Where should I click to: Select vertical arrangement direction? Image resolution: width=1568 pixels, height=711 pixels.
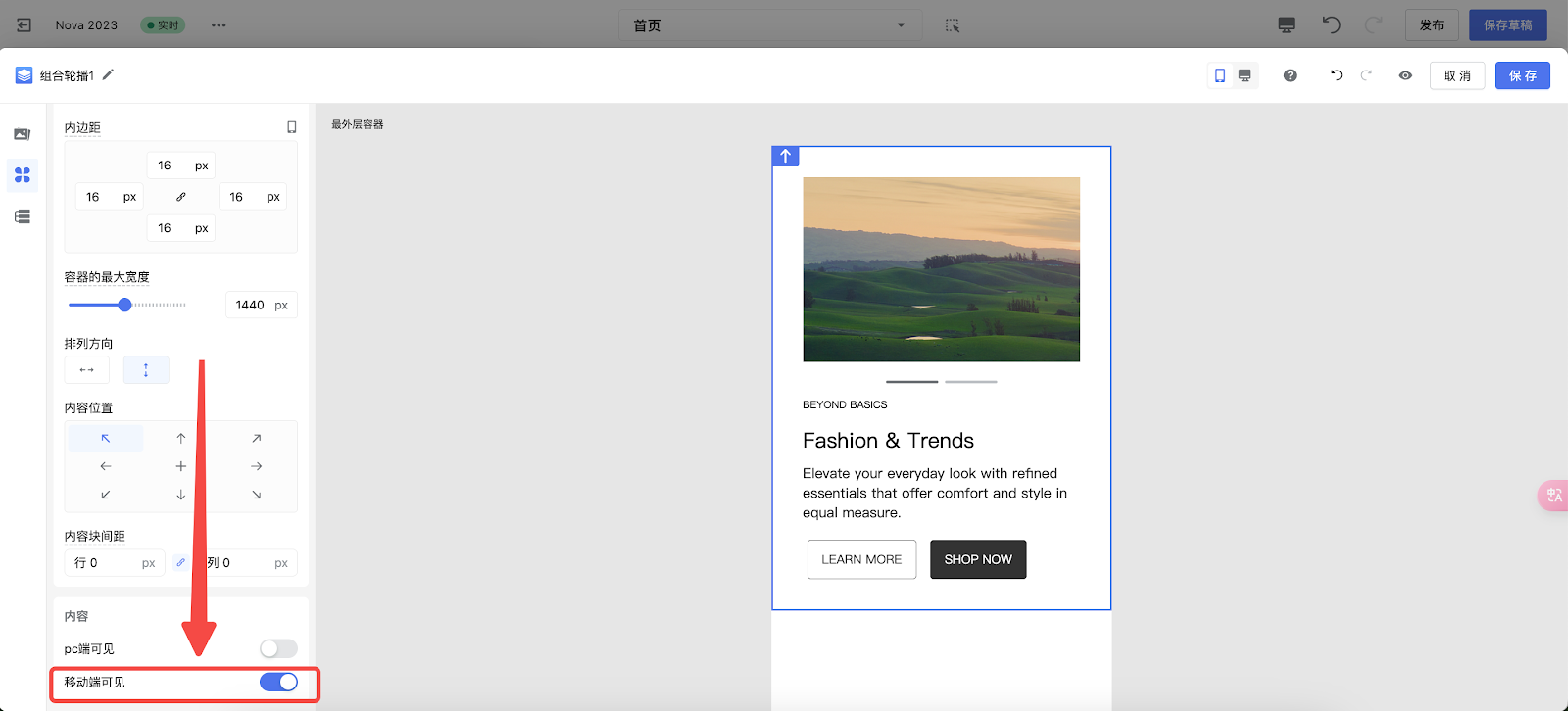146,369
